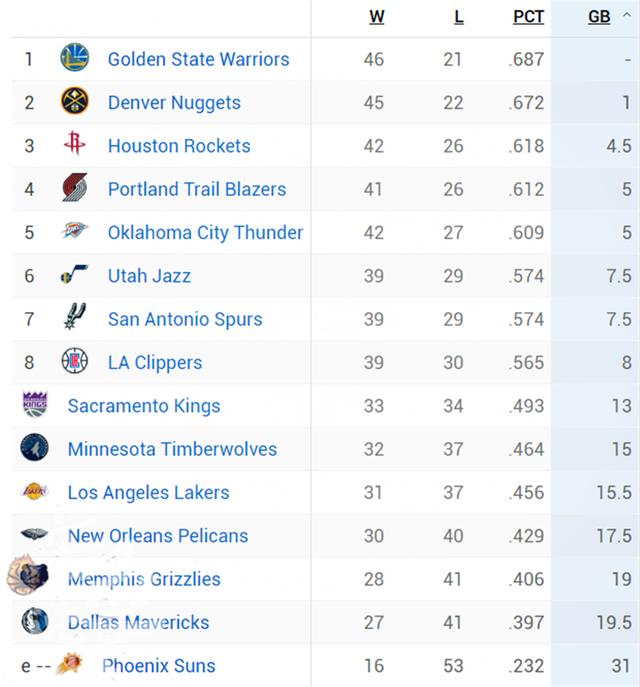
Task: Click the San Antonio Spurs logo
Action: (74, 316)
